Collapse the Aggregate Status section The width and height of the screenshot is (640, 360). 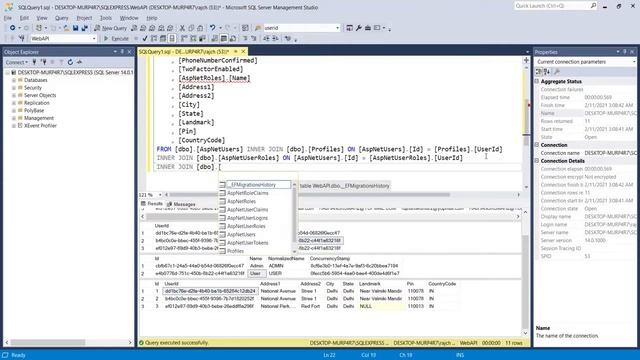tap(537, 81)
